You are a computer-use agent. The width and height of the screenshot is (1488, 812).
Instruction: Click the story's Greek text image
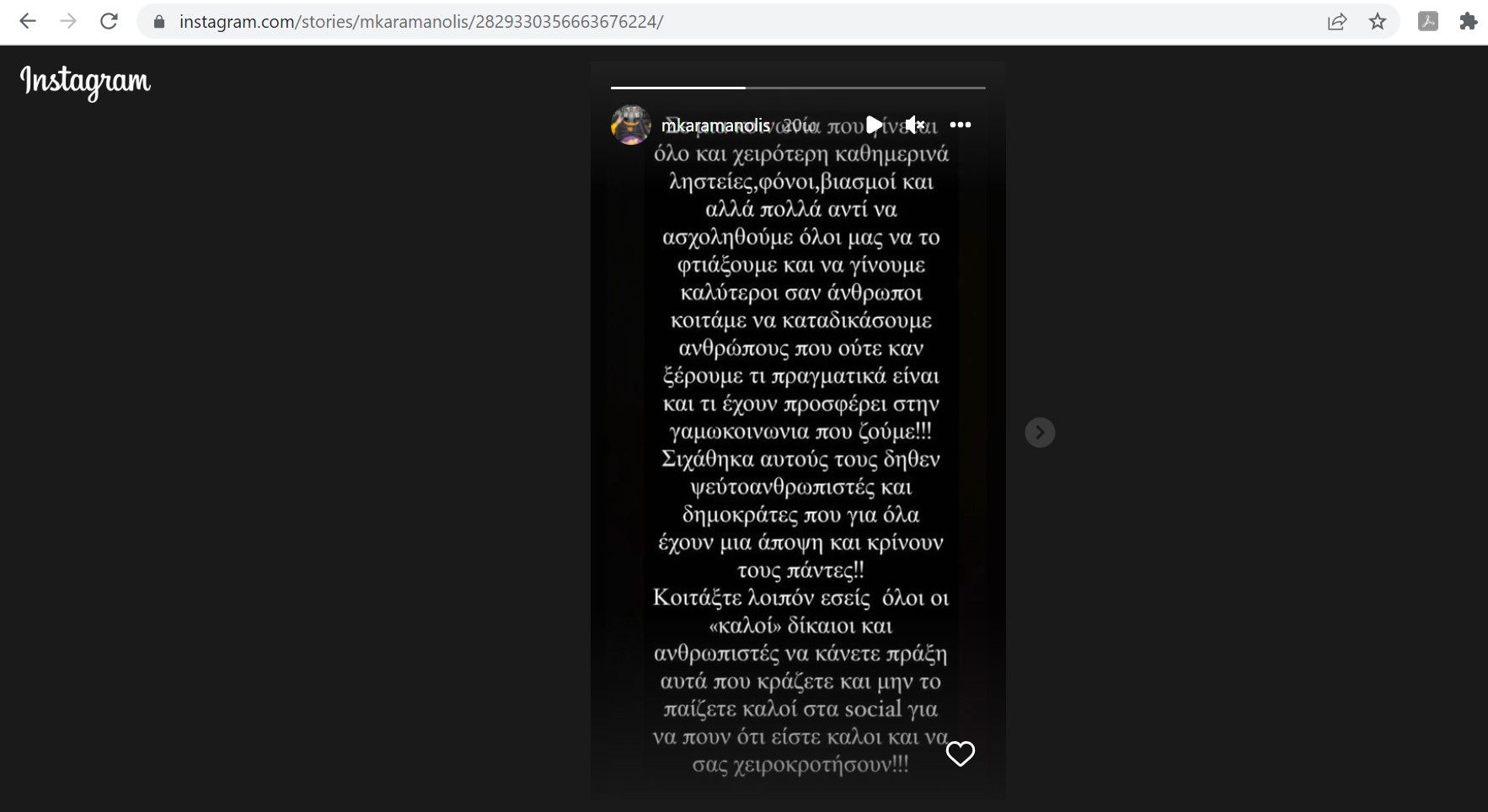[800, 446]
